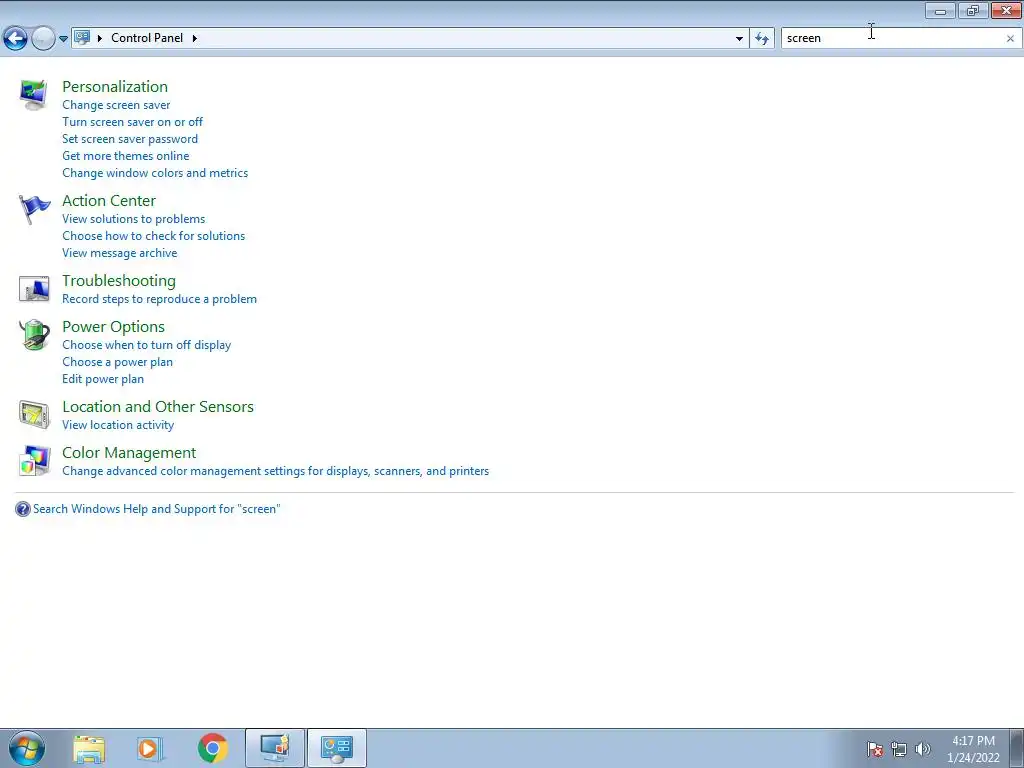Click the volume speaker tray icon
The image size is (1024, 768).
(923, 749)
